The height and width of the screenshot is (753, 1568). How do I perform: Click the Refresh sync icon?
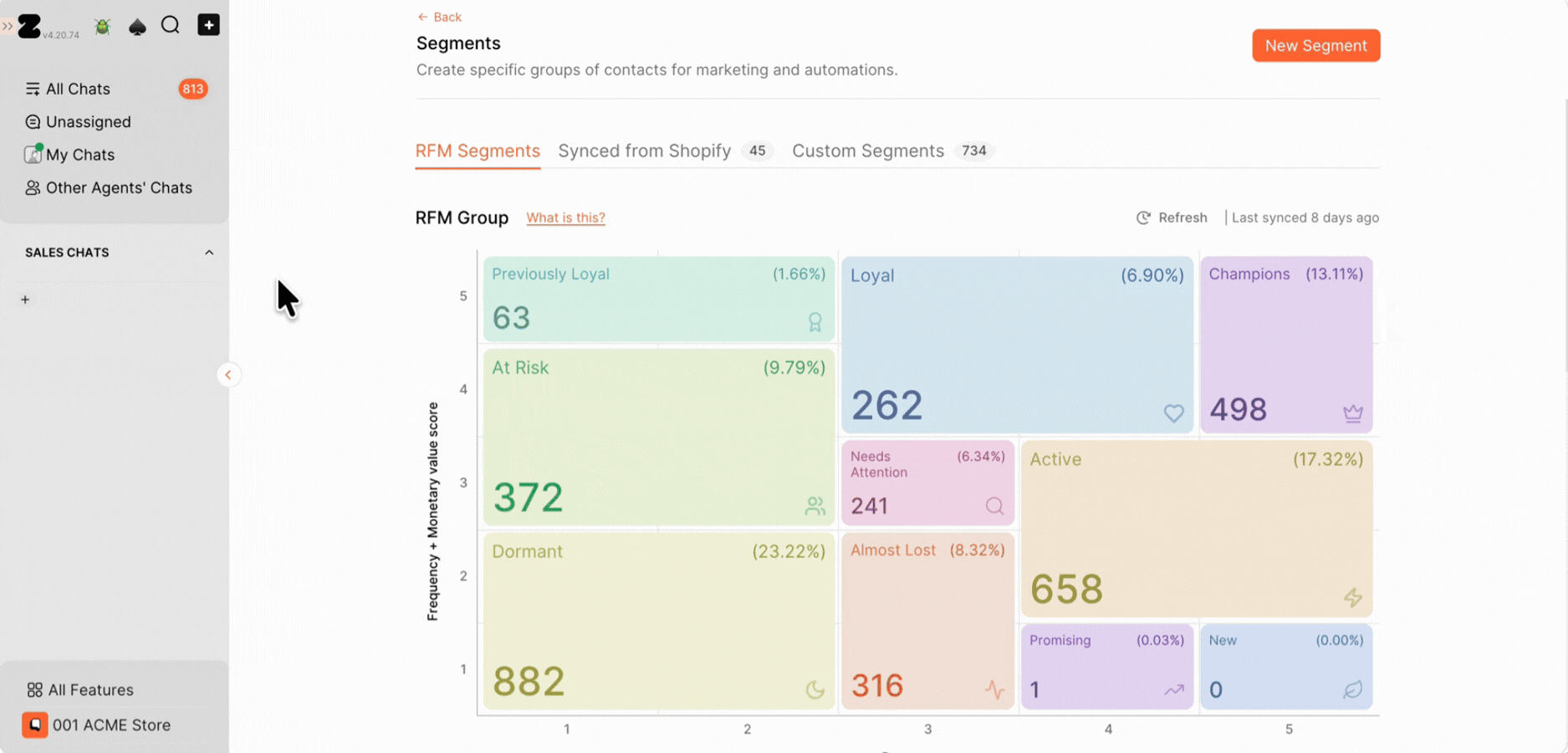click(1143, 218)
